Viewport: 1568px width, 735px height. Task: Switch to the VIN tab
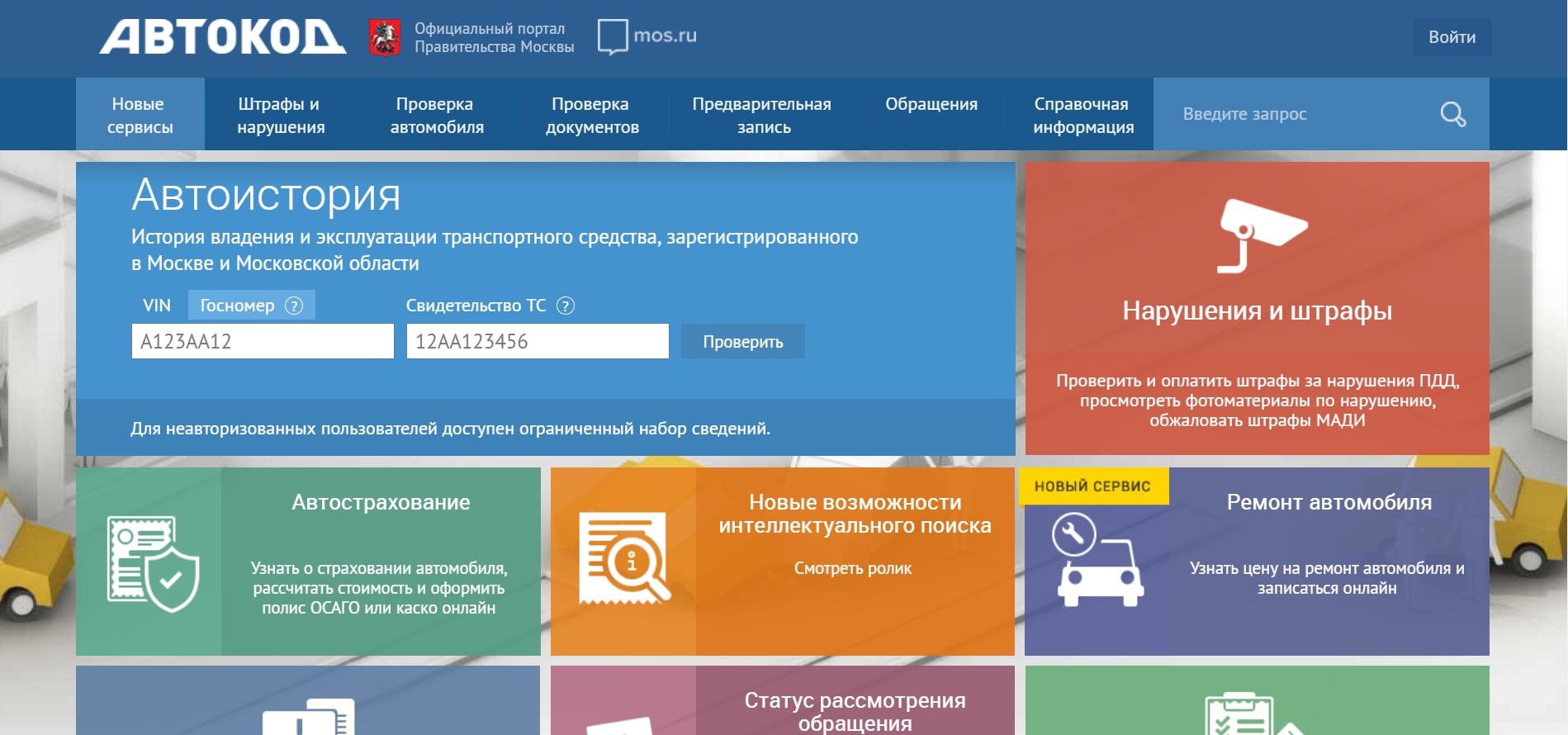tap(157, 306)
